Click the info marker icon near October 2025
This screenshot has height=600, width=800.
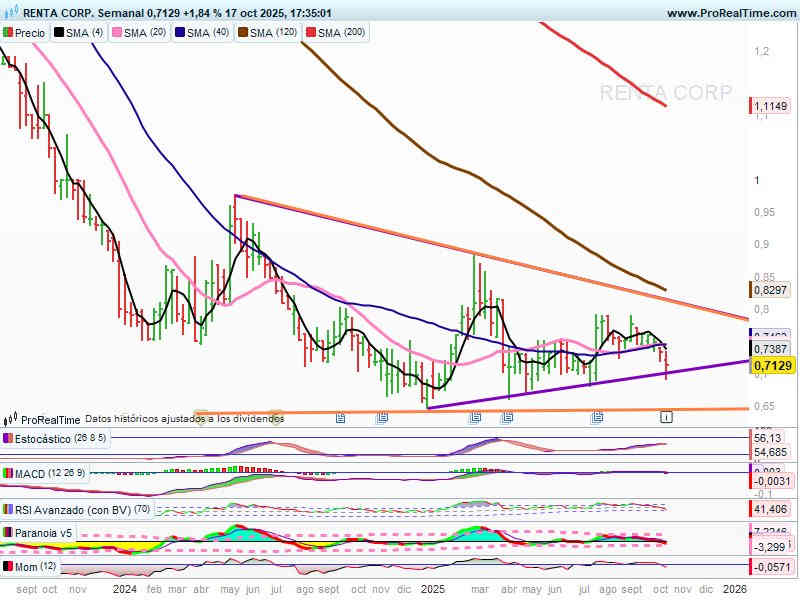(667, 416)
